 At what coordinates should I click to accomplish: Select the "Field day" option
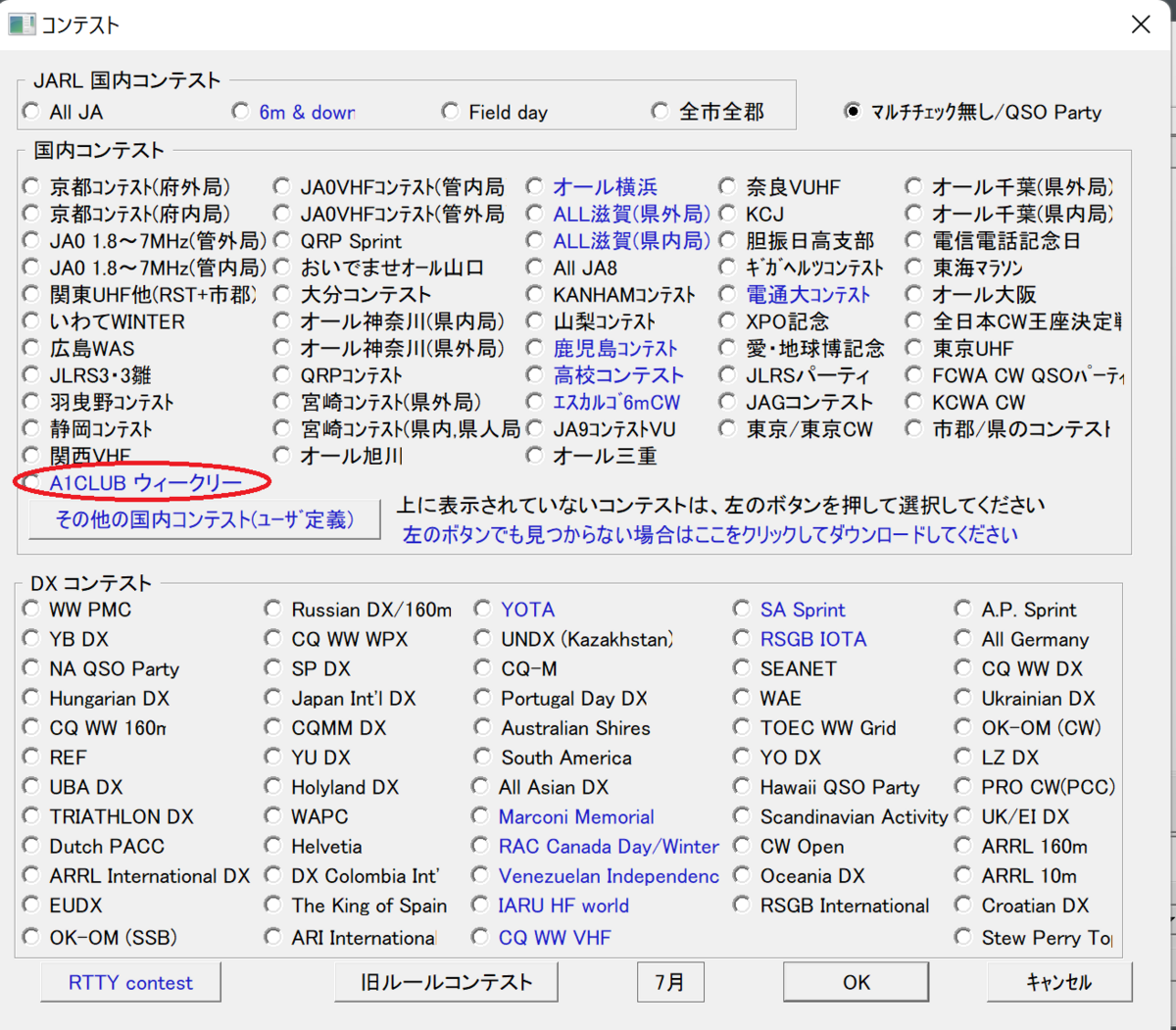(450, 112)
